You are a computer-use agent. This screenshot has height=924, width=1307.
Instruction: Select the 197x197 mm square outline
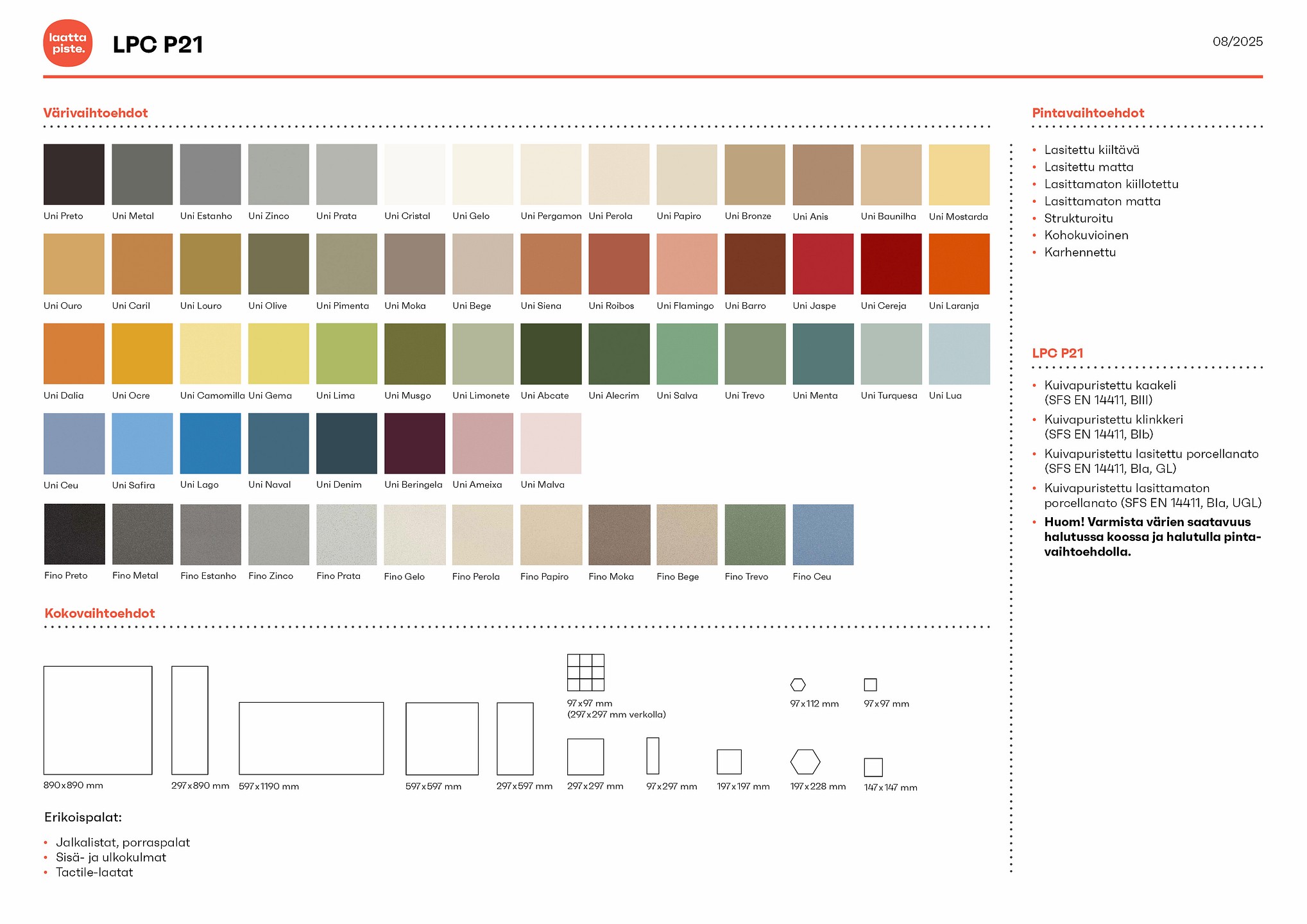pyautogui.click(x=729, y=762)
